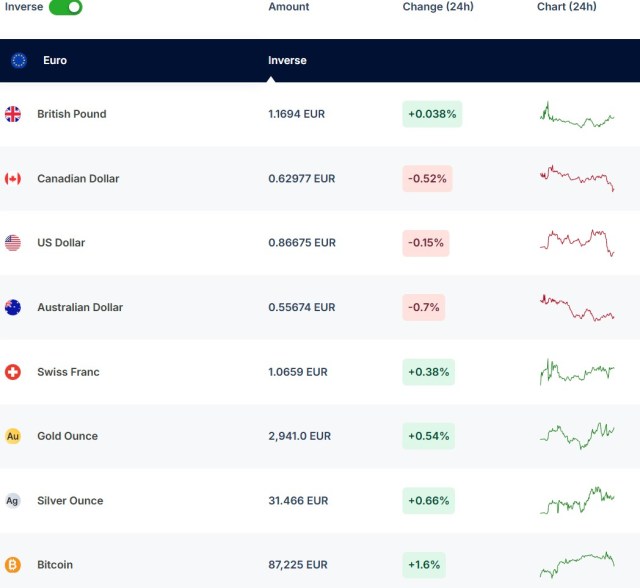Image resolution: width=640 pixels, height=588 pixels.
Task: Toggle the Inverse switch off
Action: point(66,7)
